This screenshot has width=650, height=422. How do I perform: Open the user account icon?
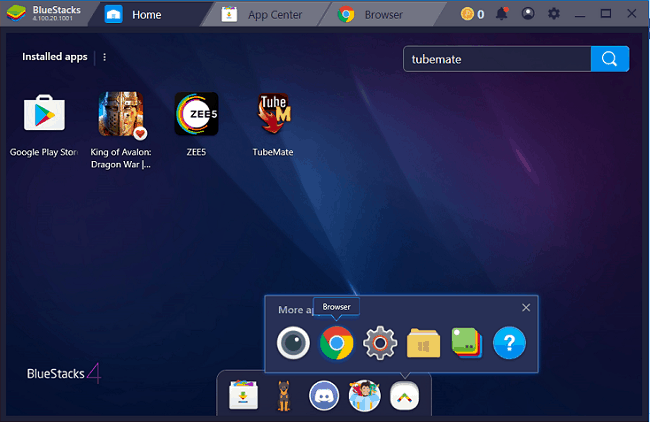point(528,14)
